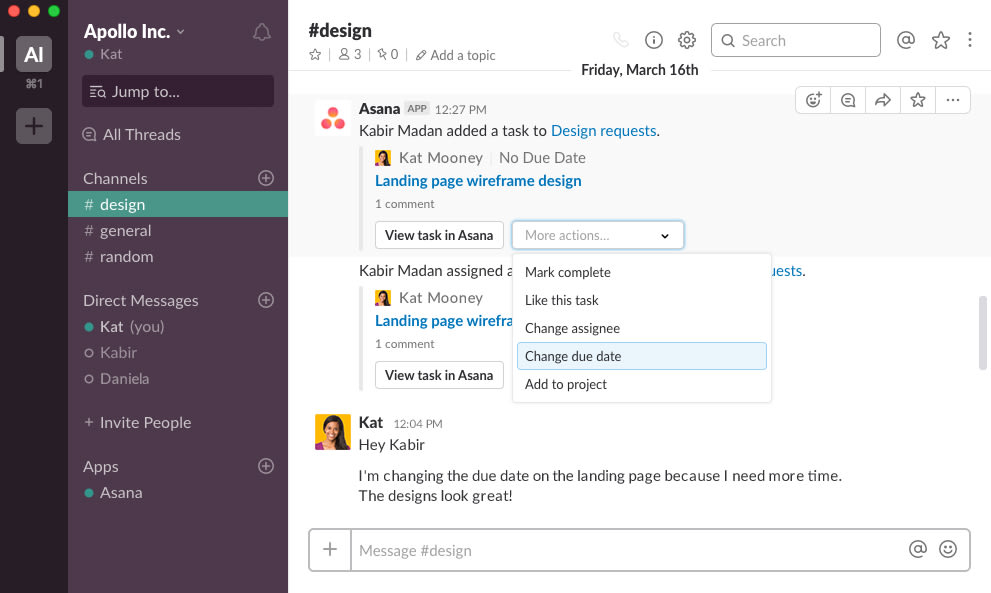Show channel details info icon

[x=654, y=40]
